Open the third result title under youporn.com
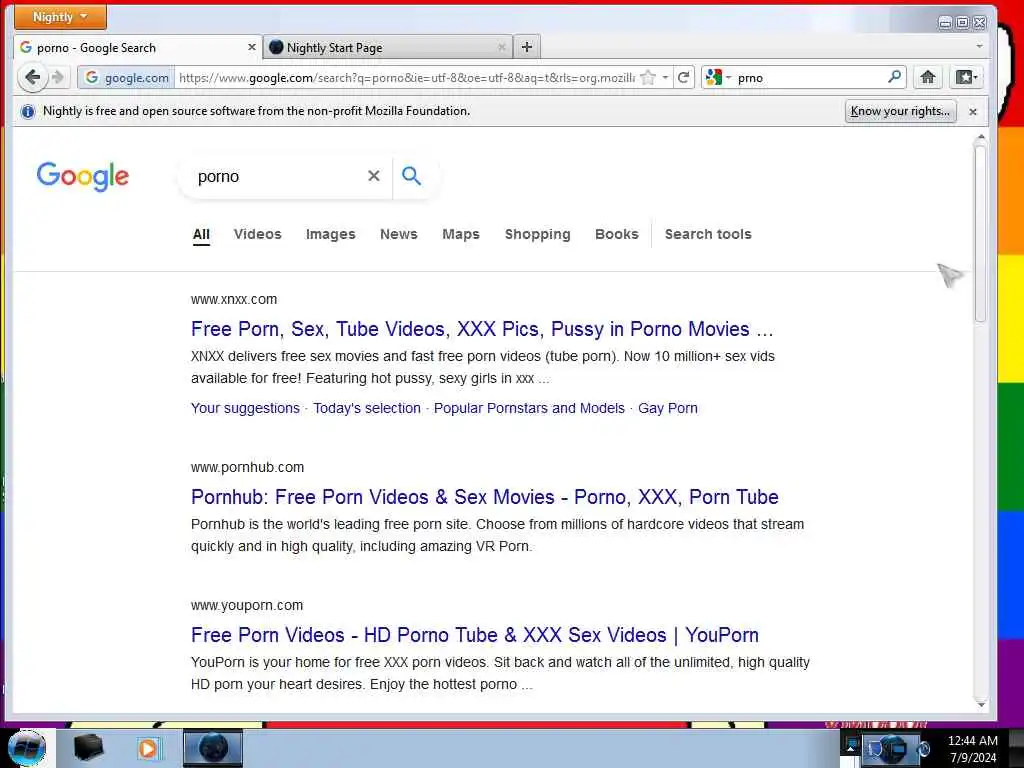This screenshot has height=768, width=1024. 475,635
